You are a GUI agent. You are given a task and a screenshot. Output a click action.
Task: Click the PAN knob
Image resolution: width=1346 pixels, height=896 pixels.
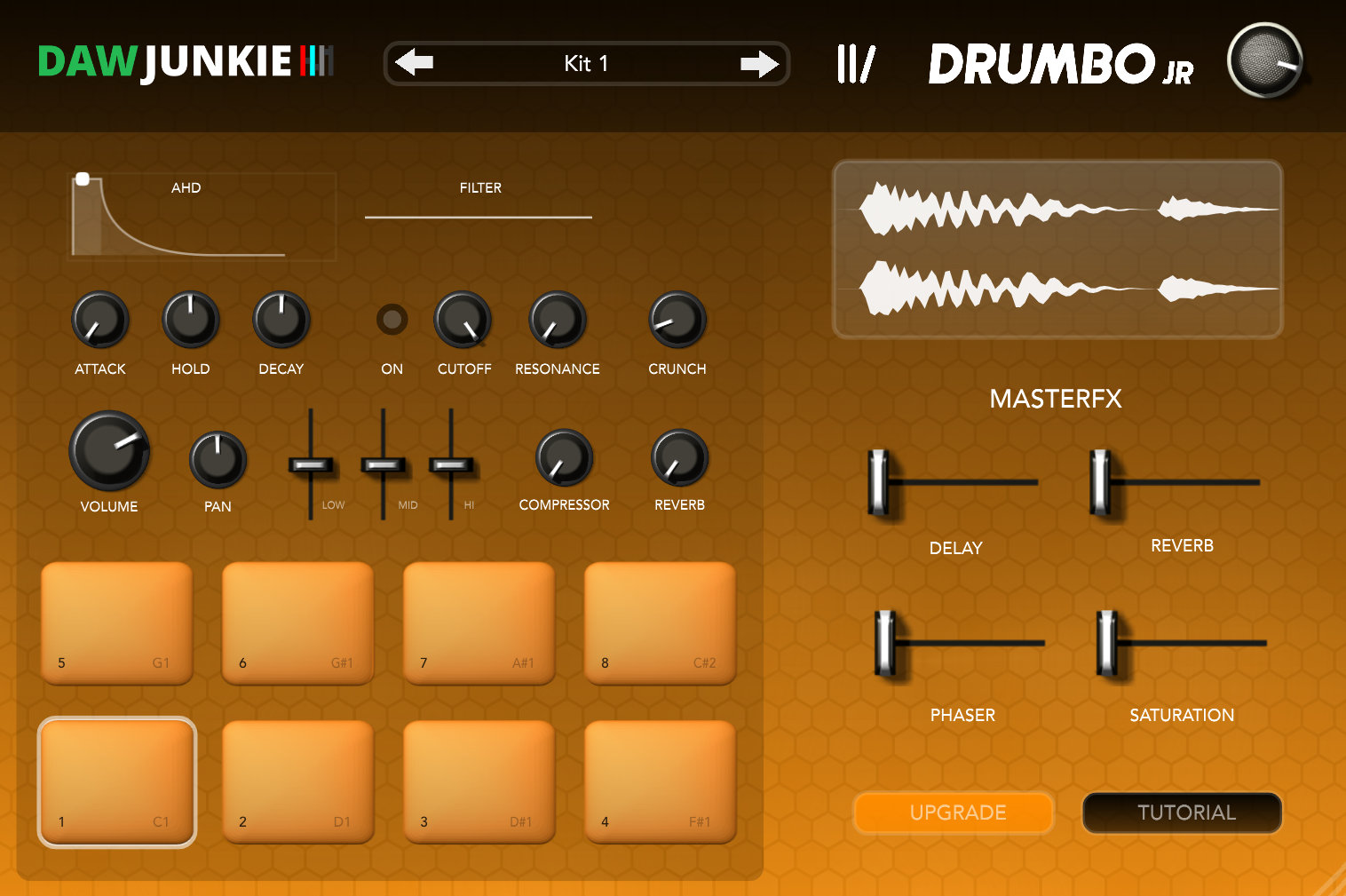(x=218, y=460)
